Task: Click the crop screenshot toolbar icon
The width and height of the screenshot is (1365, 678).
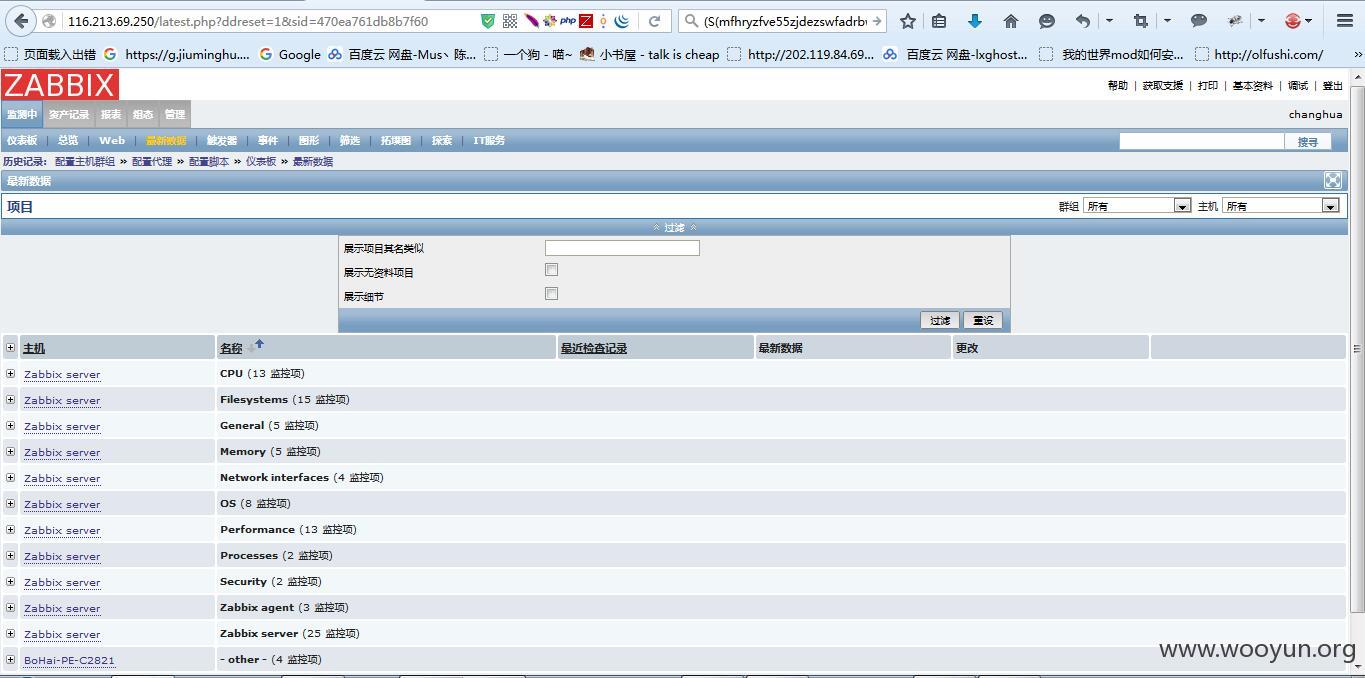Action: point(1141,21)
